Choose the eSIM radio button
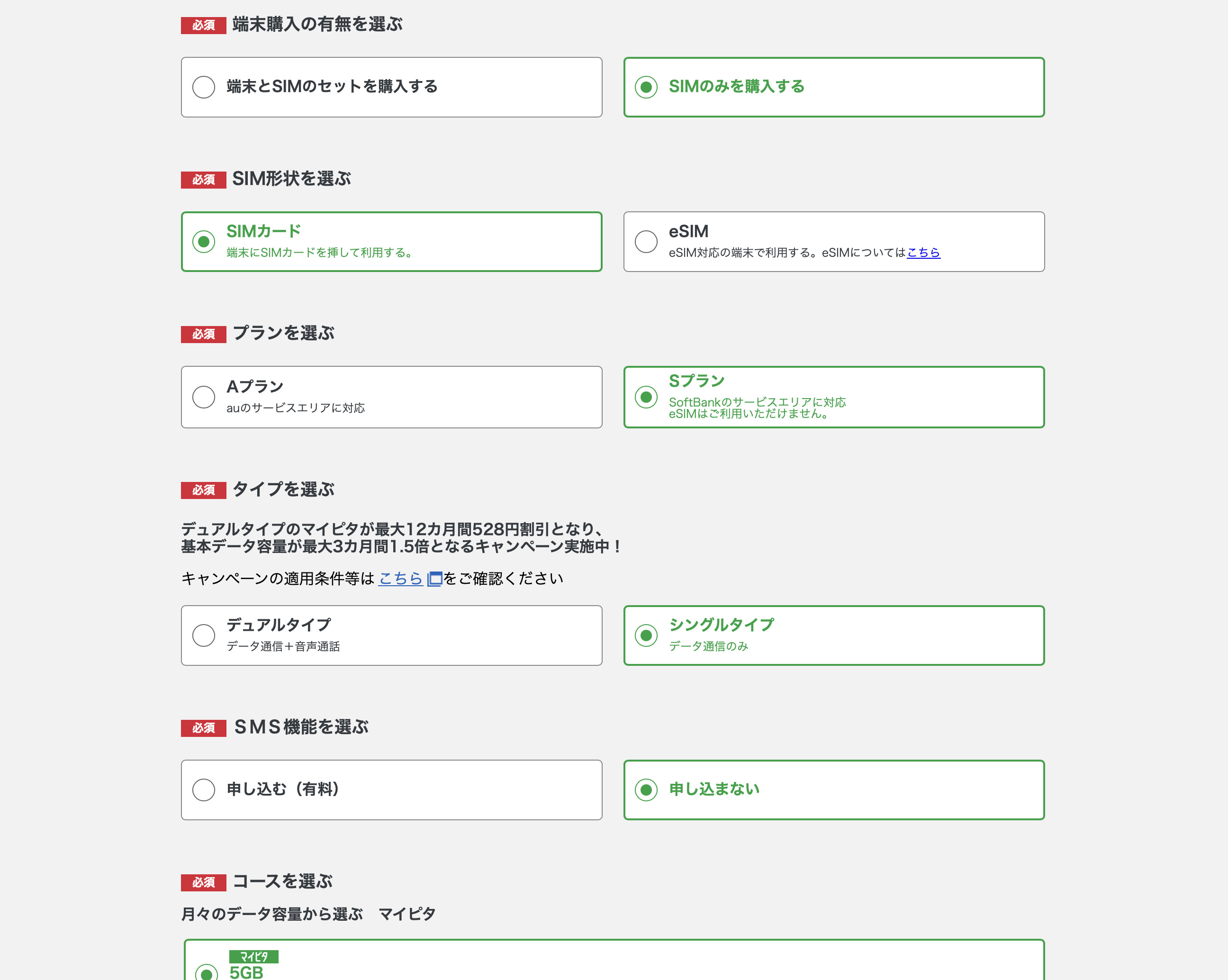This screenshot has width=1228, height=980. (x=646, y=242)
